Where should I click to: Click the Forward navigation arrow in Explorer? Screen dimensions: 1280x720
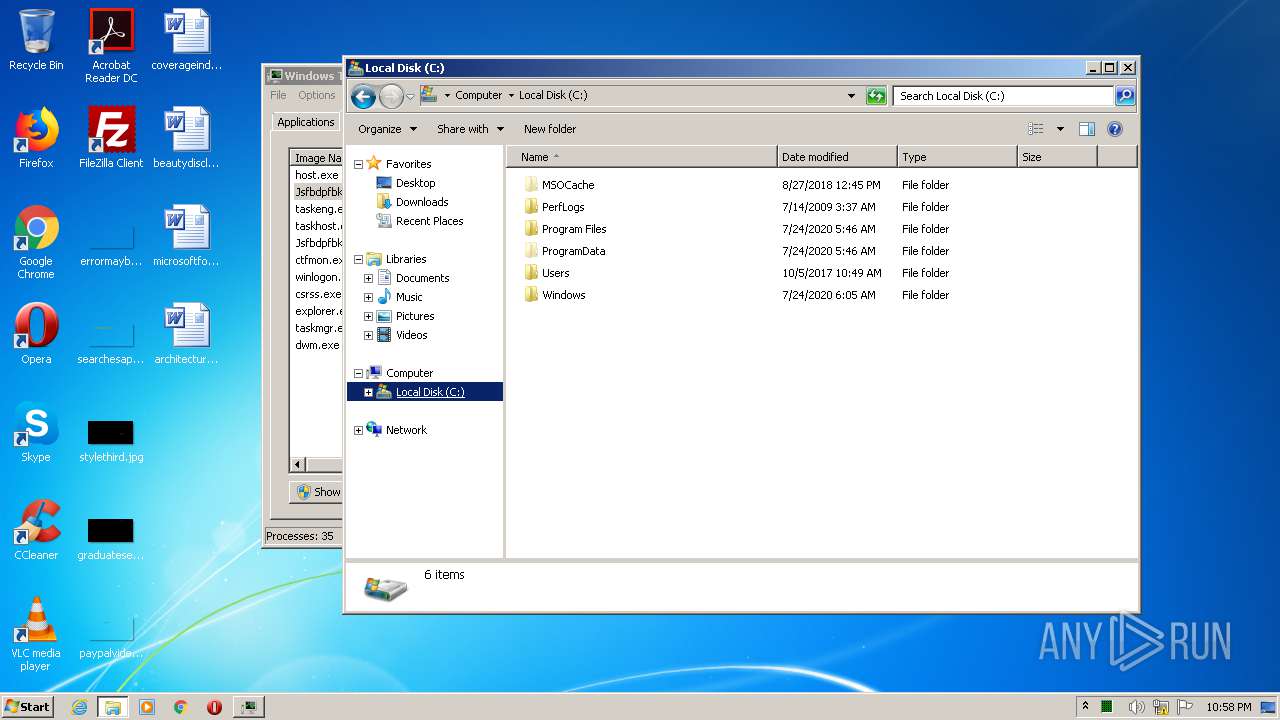coord(391,96)
